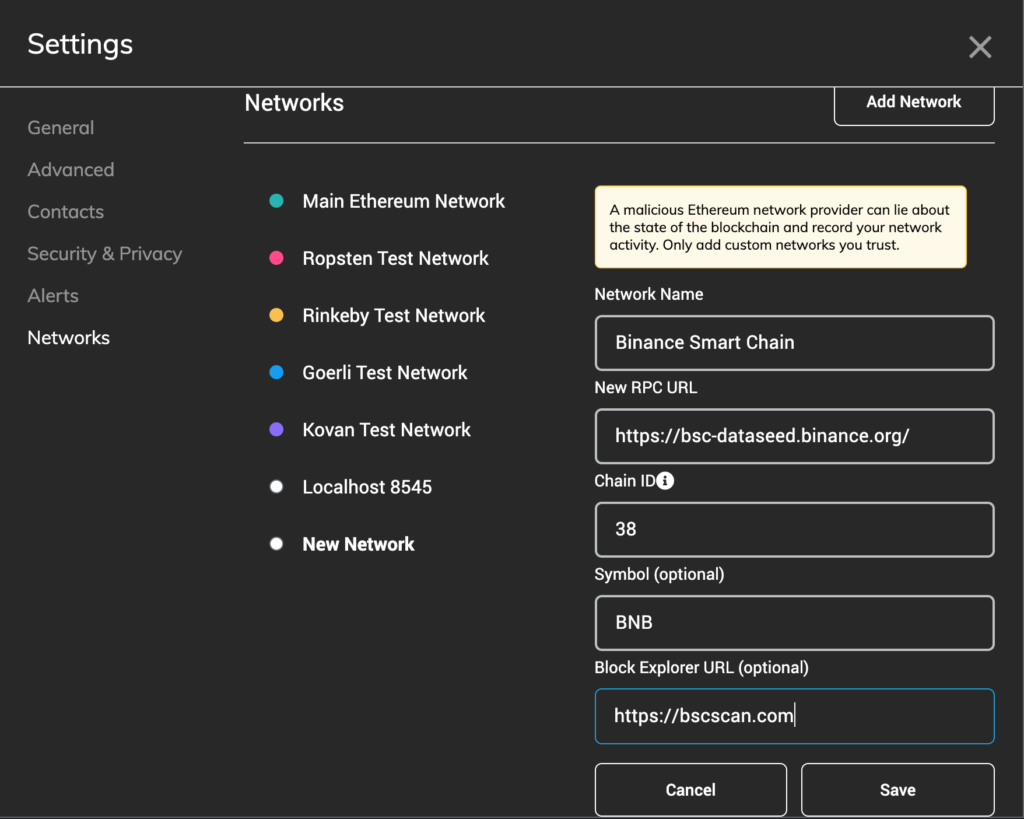Click the blue dot beside Goerli Test Network
This screenshot has height=819, width=1024.
pos(276,372)
